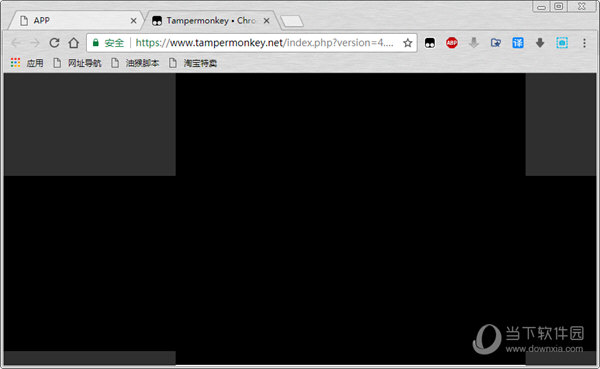Click the gray download arrow extension icon
This screenshot has height=369, width=600.
[x=474, y=42]
